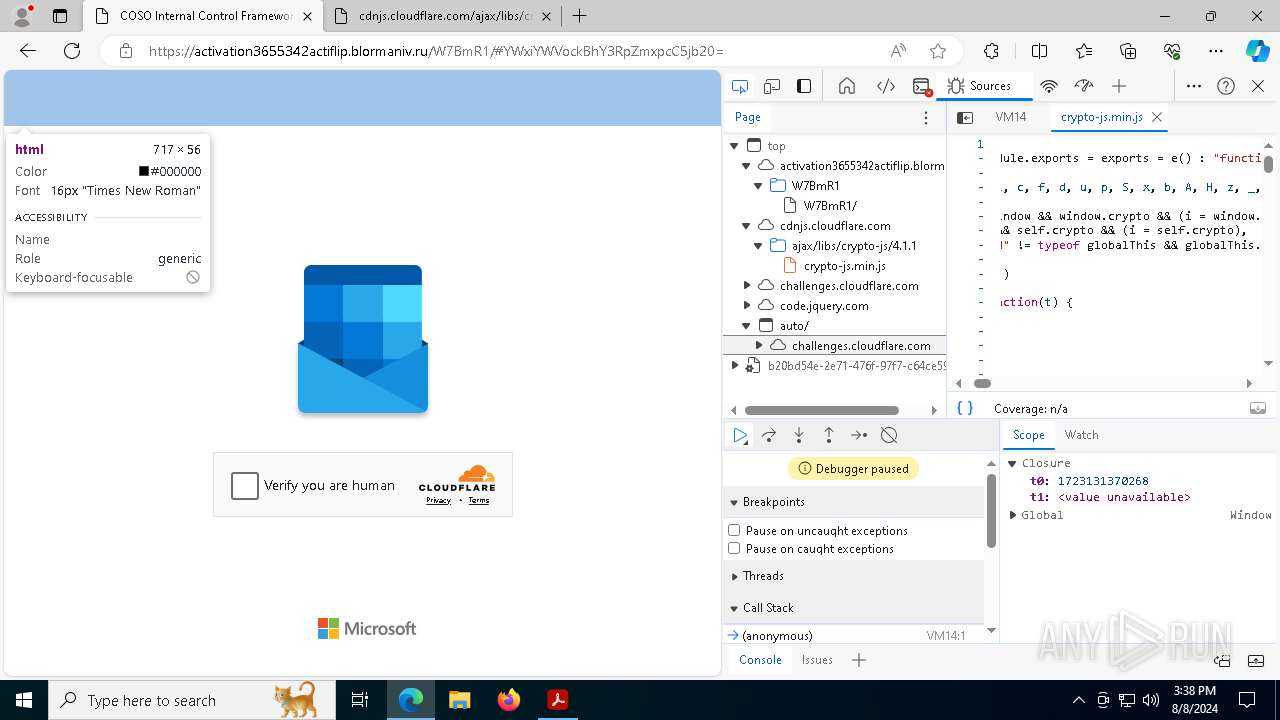The width and height of the screenshot is (1280, 720).
Task: Hide the navigator pane toggle icon
Action: coord(965,117)
